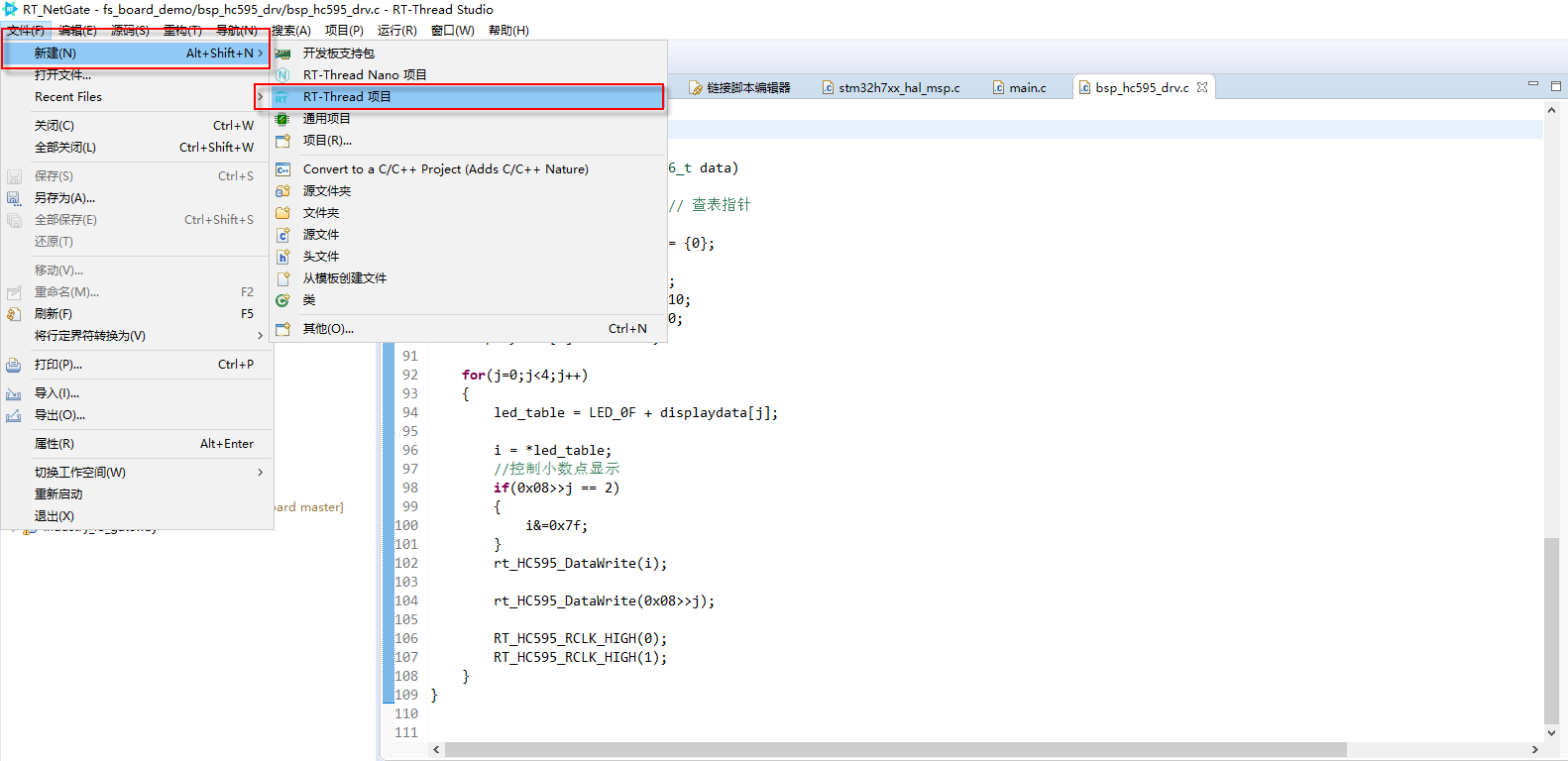This screenshot has height=761, width=1568.
Task: Click the 刷新(F) refresh icon
Action: [14, 314]
